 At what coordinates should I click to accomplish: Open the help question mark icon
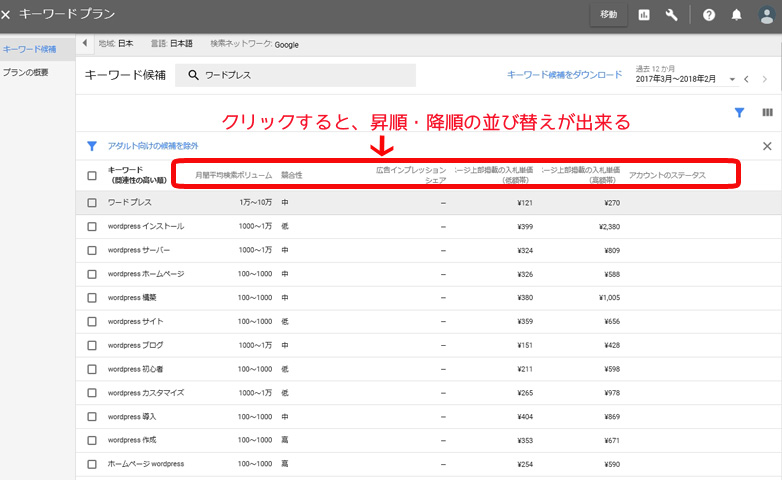click(709, 15)
